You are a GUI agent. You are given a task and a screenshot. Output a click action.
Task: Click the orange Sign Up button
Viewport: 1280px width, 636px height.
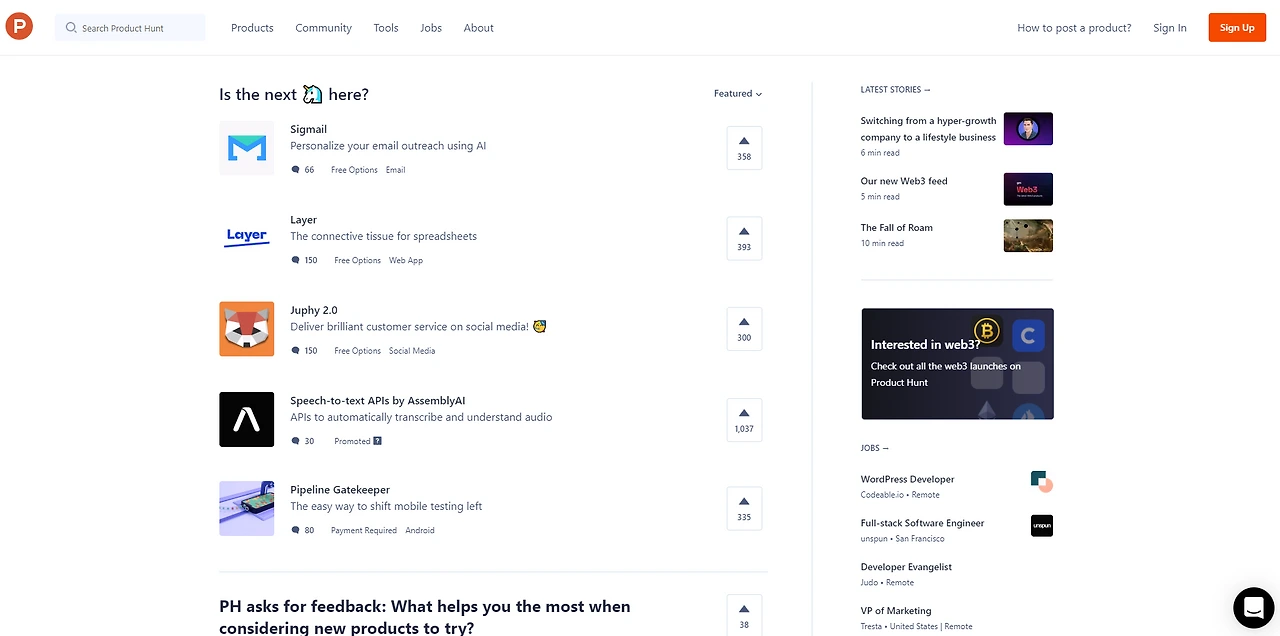pyautogui.click(x=1237, y=28)
